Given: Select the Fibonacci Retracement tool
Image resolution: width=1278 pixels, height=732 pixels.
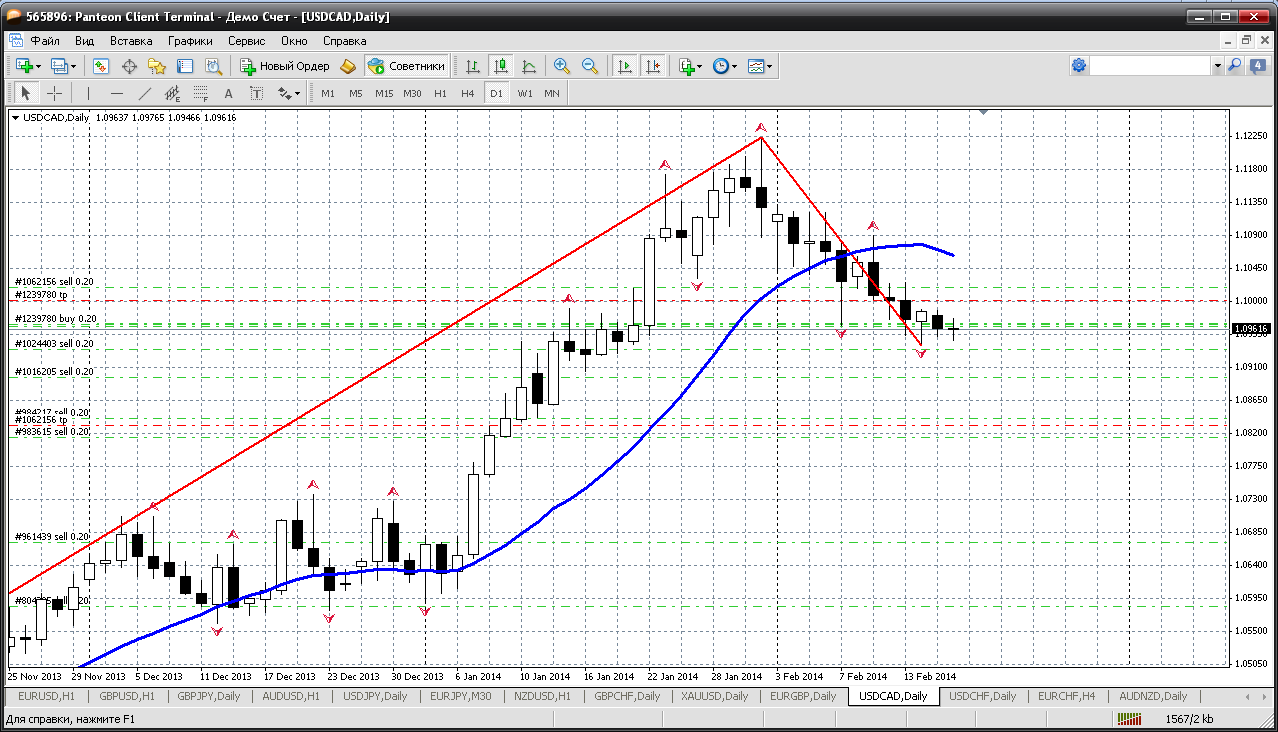Looking at the screenshot, I should [x=201, y=93].
